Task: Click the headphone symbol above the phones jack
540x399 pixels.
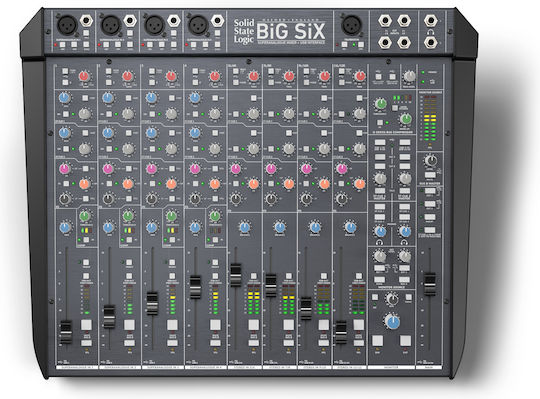Action: click(430, 32)
